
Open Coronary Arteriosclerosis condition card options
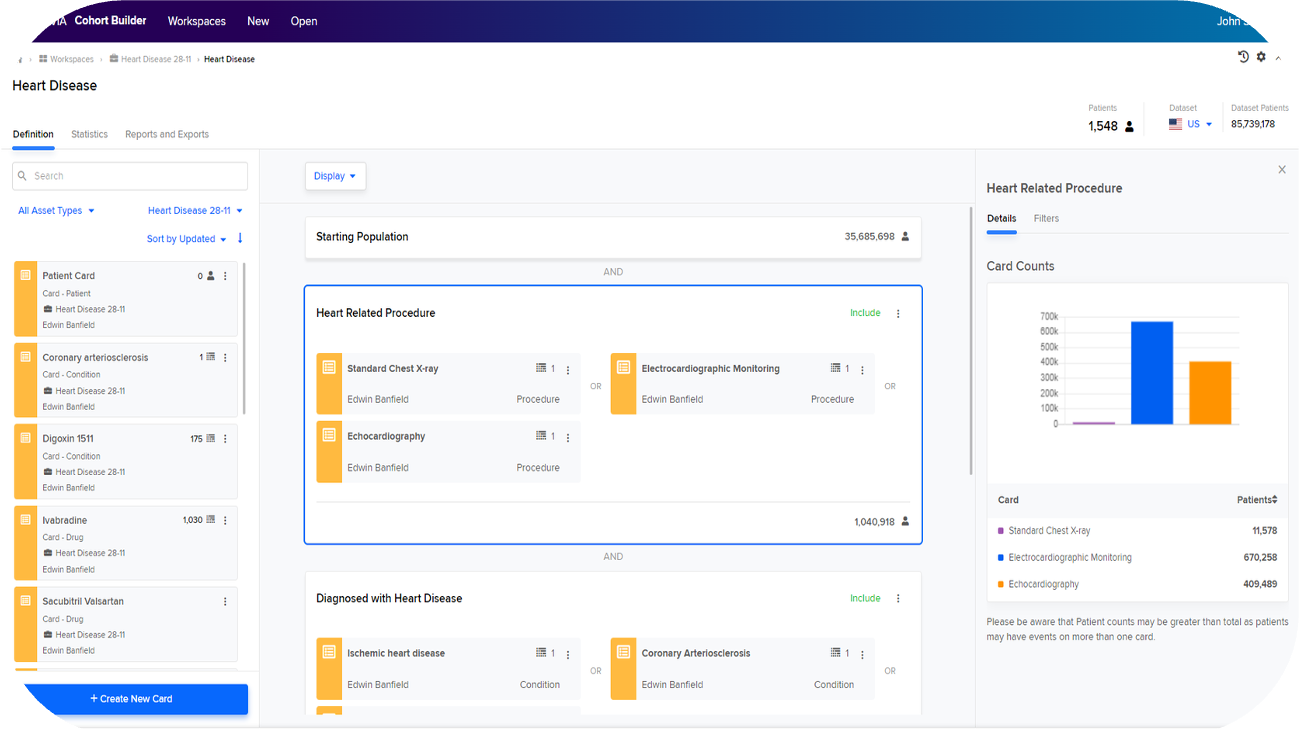tap(862, 655)
